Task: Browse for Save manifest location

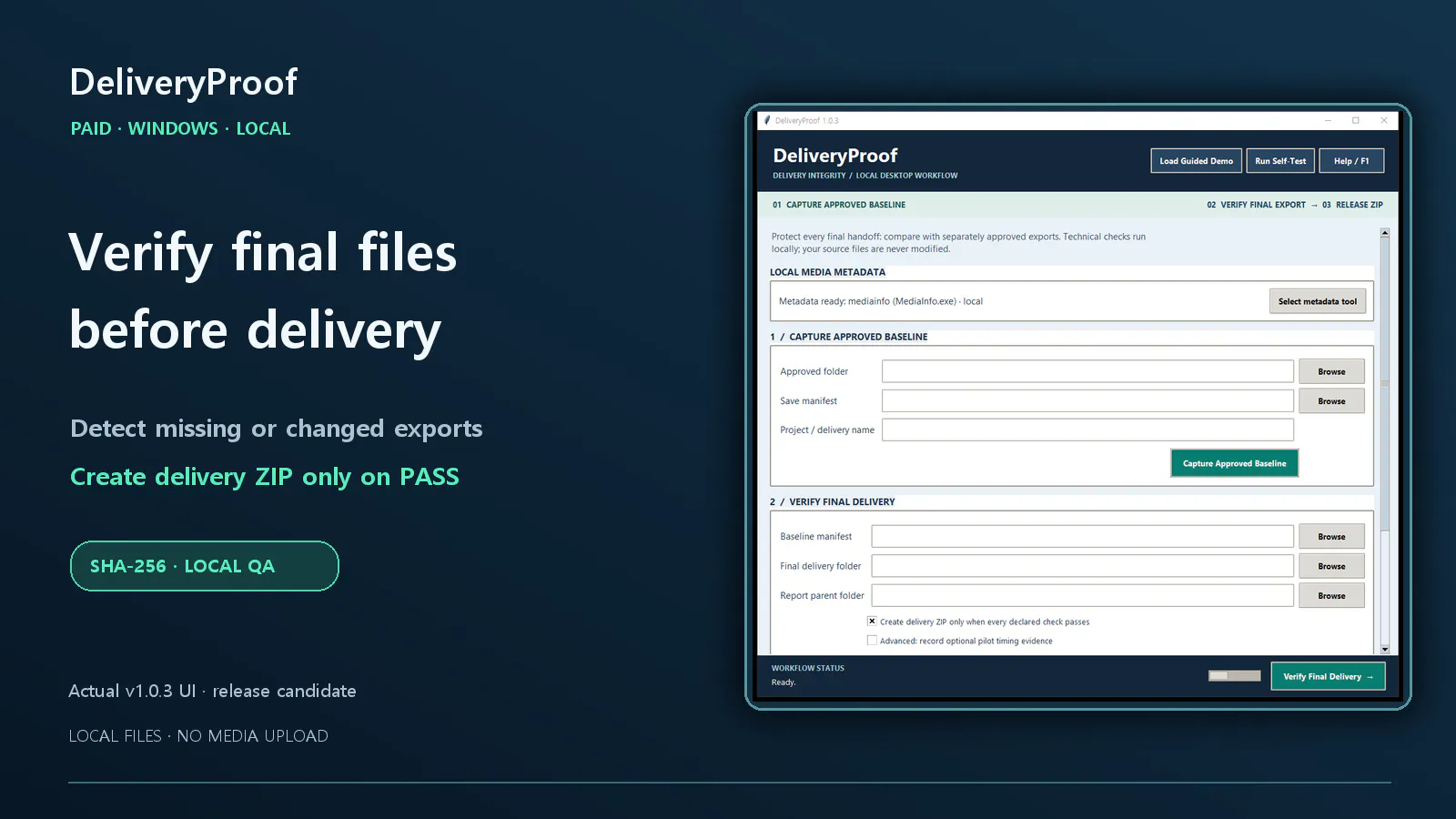Action: pos(1331,401)
